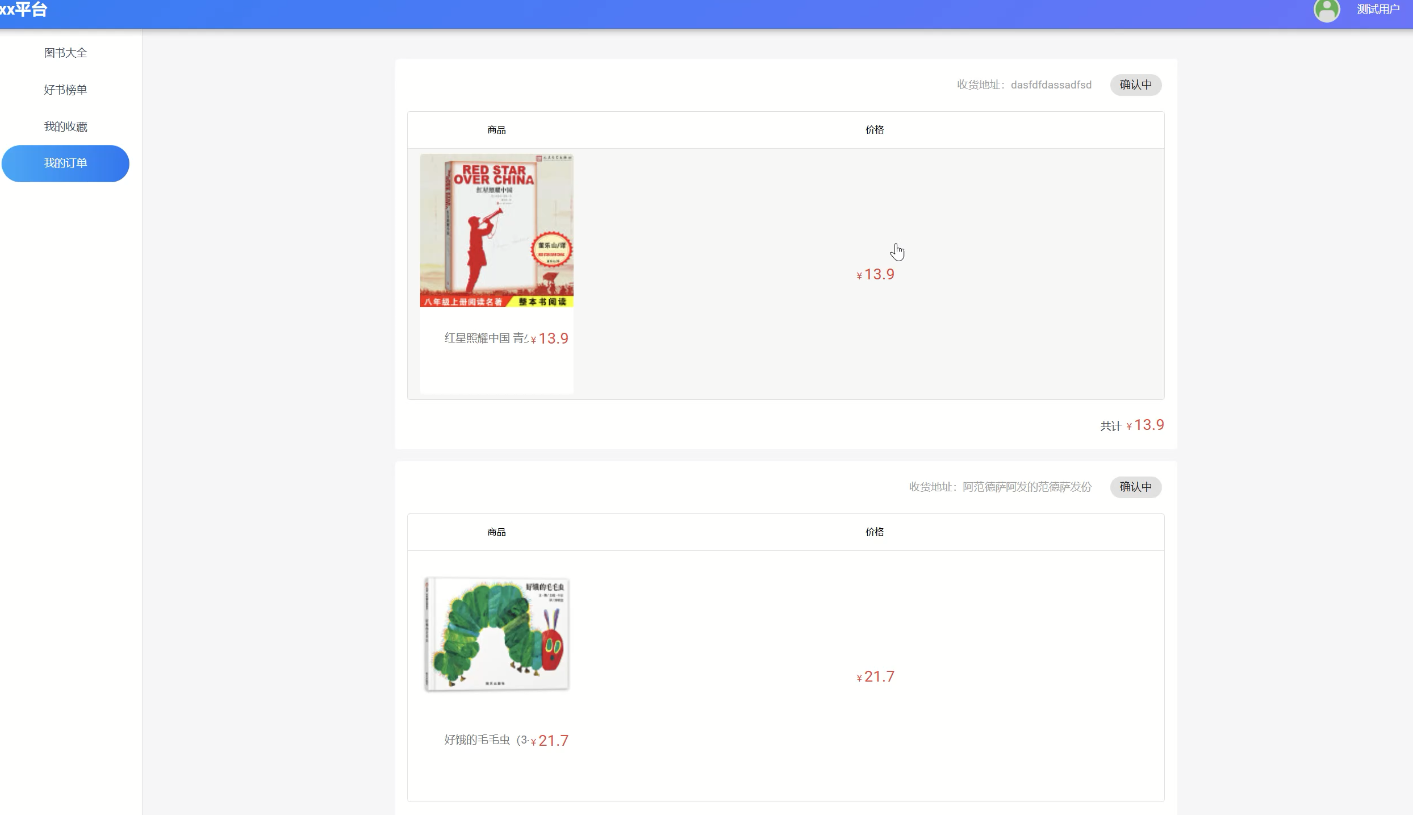
Task: Click 确认中 status of second order
Action: coord(1136,487)
